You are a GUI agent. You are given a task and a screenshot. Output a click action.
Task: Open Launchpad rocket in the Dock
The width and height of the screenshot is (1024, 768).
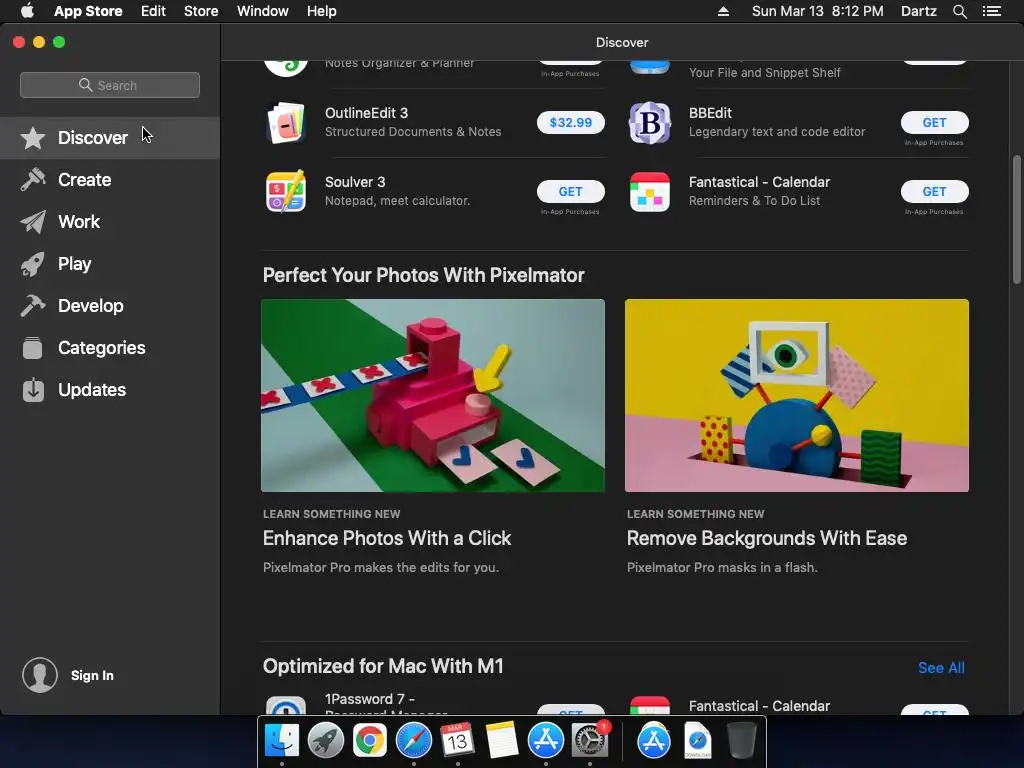click(x=326, y=741)
